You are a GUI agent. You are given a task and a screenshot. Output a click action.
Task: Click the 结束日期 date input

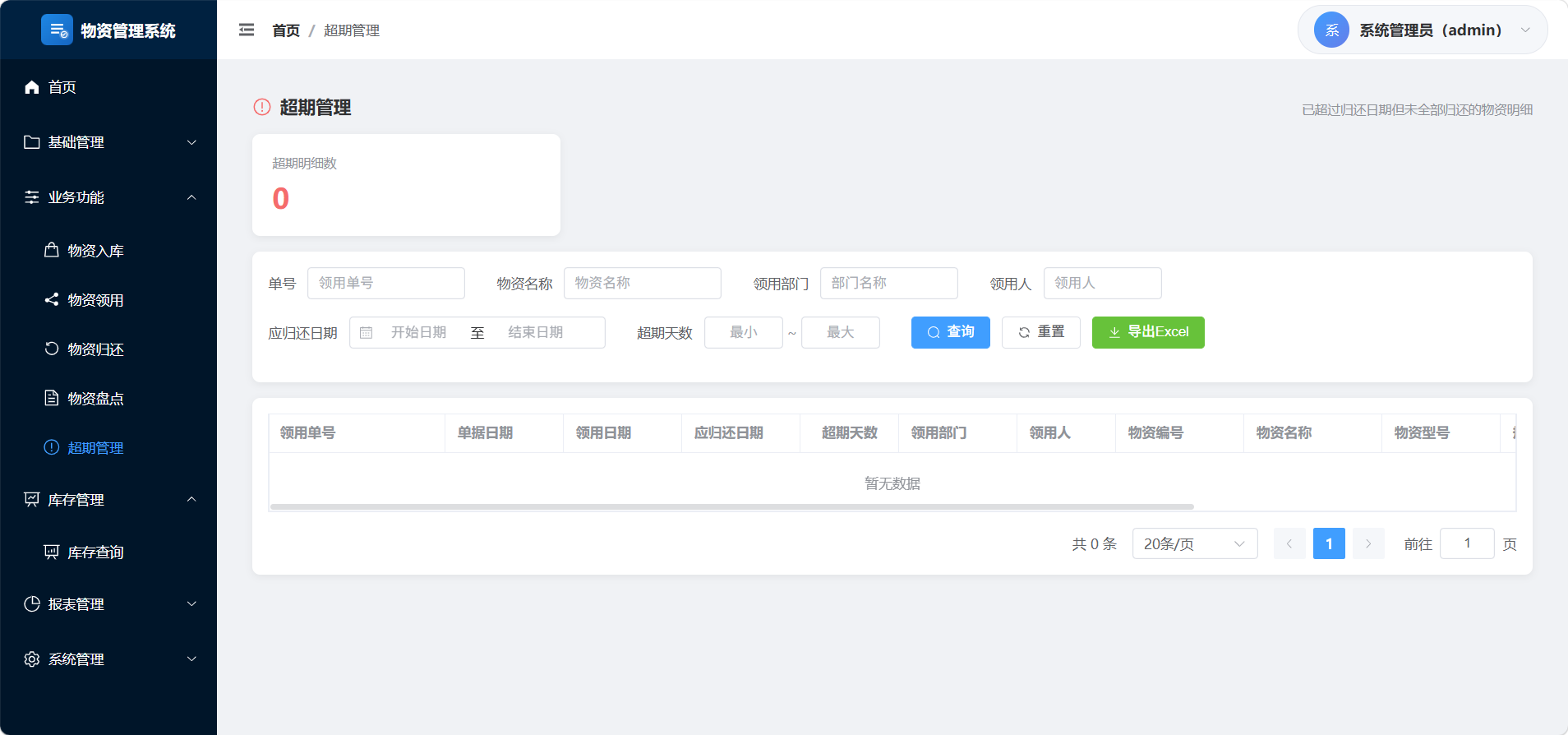pyautogui.click(x=536, y=332)
